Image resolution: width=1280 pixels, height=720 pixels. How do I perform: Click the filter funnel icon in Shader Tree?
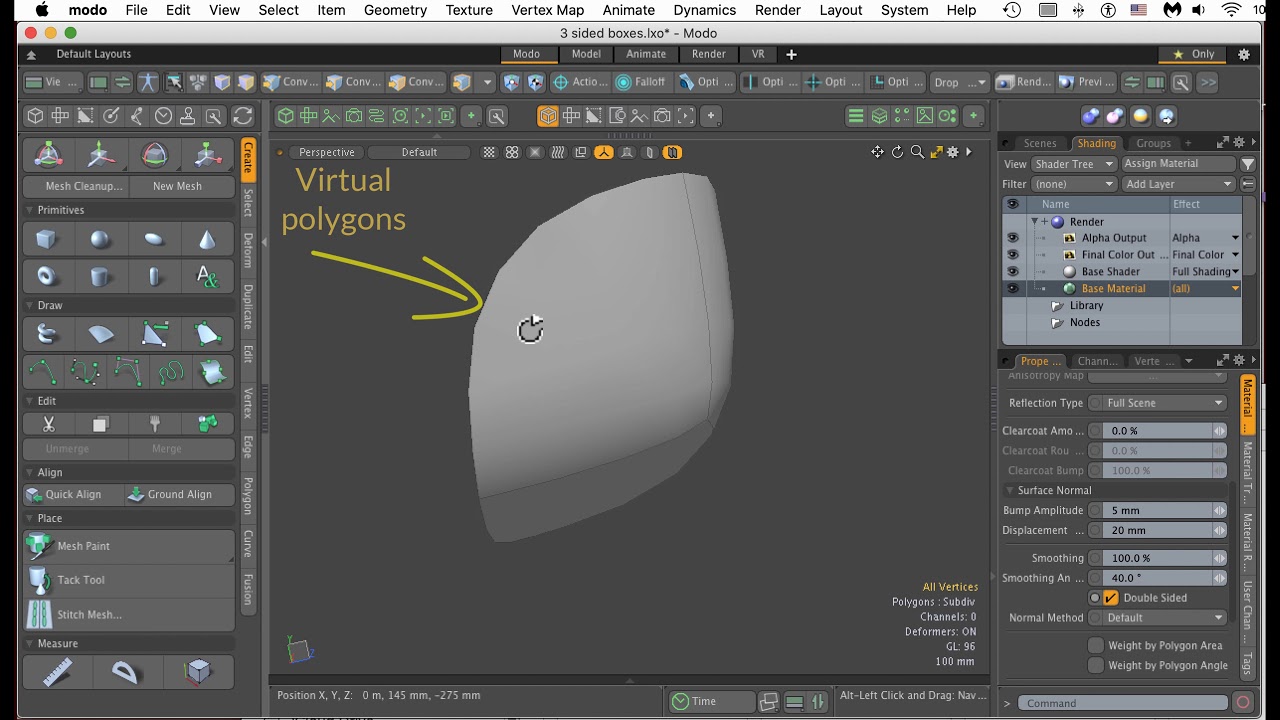pos(1248,164)
